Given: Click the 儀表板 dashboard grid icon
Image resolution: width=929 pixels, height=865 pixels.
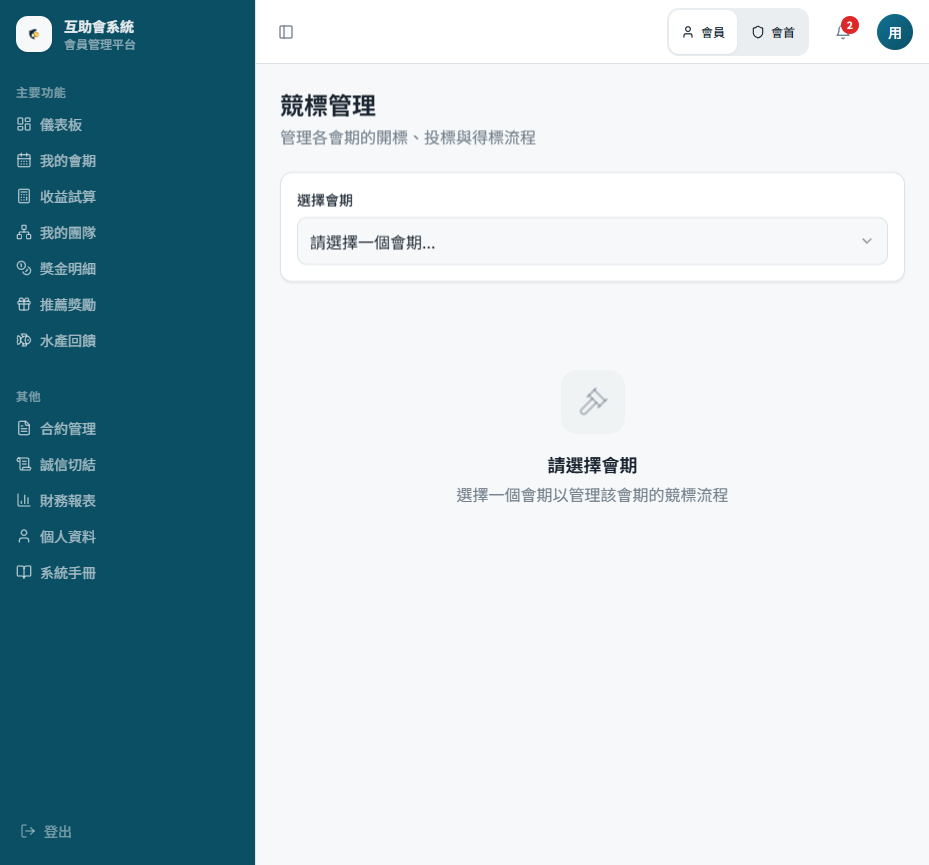Looking at the screenshot, I should click(x=24, y=124).
